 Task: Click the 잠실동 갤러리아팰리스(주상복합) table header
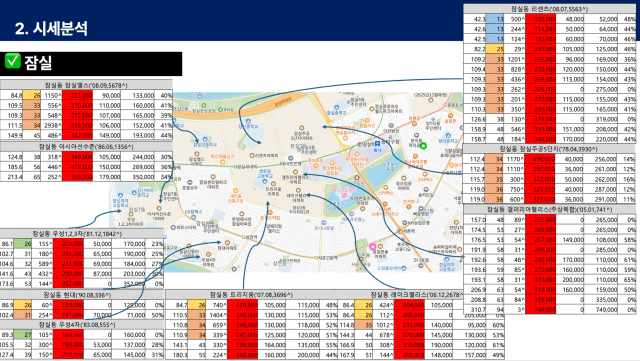click(549, 209)
